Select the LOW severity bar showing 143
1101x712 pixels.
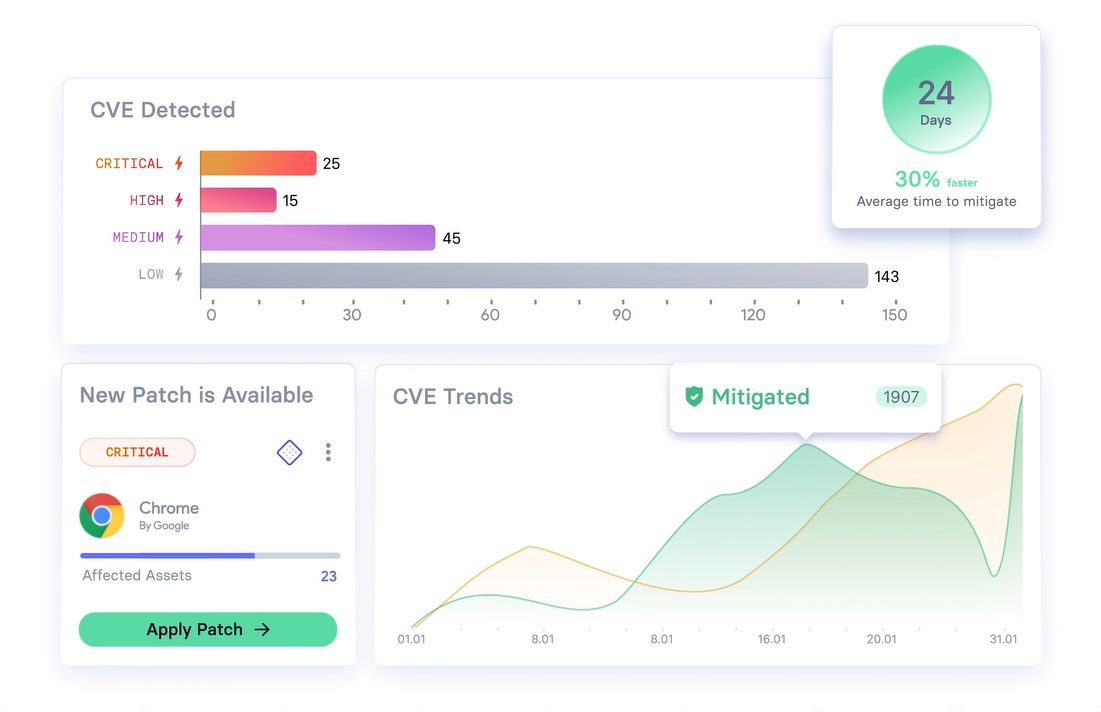(x=534, y=275)
